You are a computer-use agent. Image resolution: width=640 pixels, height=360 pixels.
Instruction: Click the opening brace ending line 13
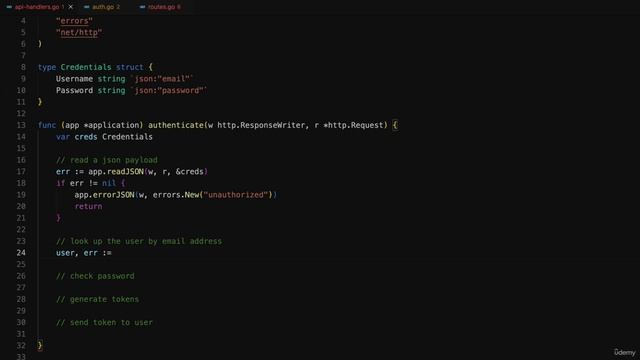[x=395, y=125]
